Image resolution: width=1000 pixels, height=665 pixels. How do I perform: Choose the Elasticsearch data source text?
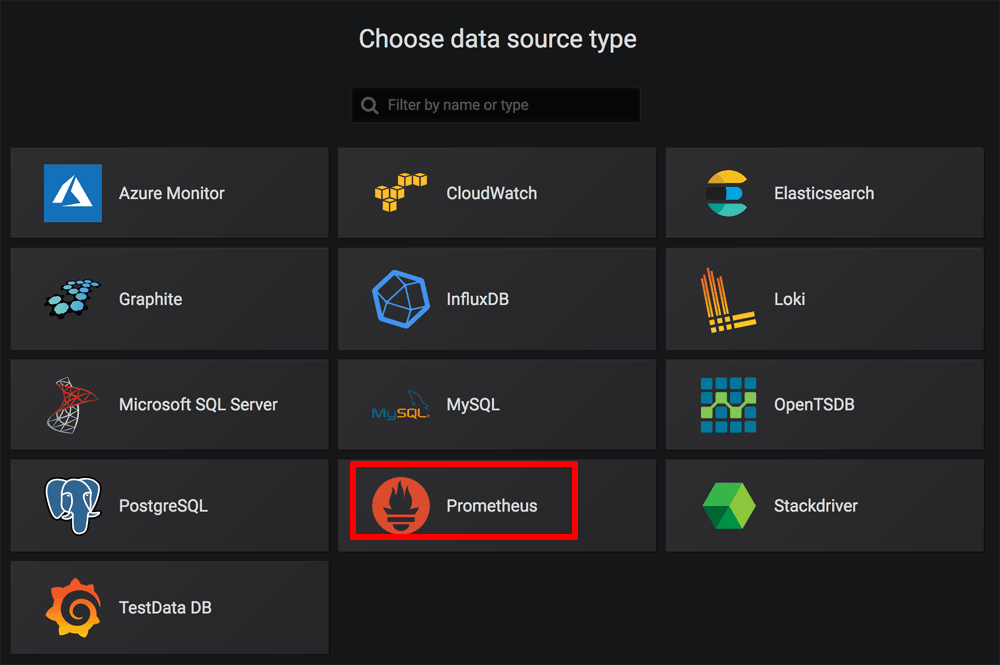823,193
